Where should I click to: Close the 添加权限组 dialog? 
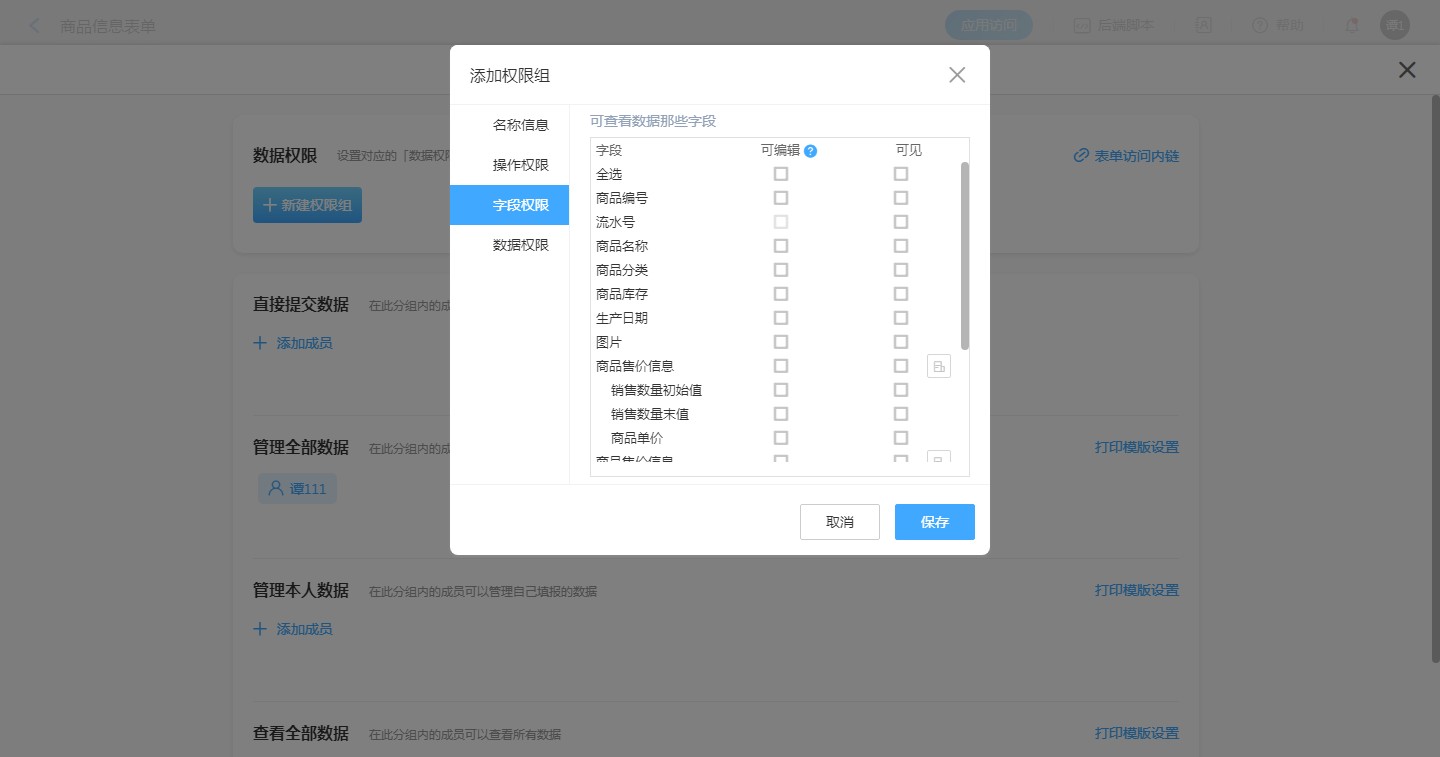(x=957, y=75)
